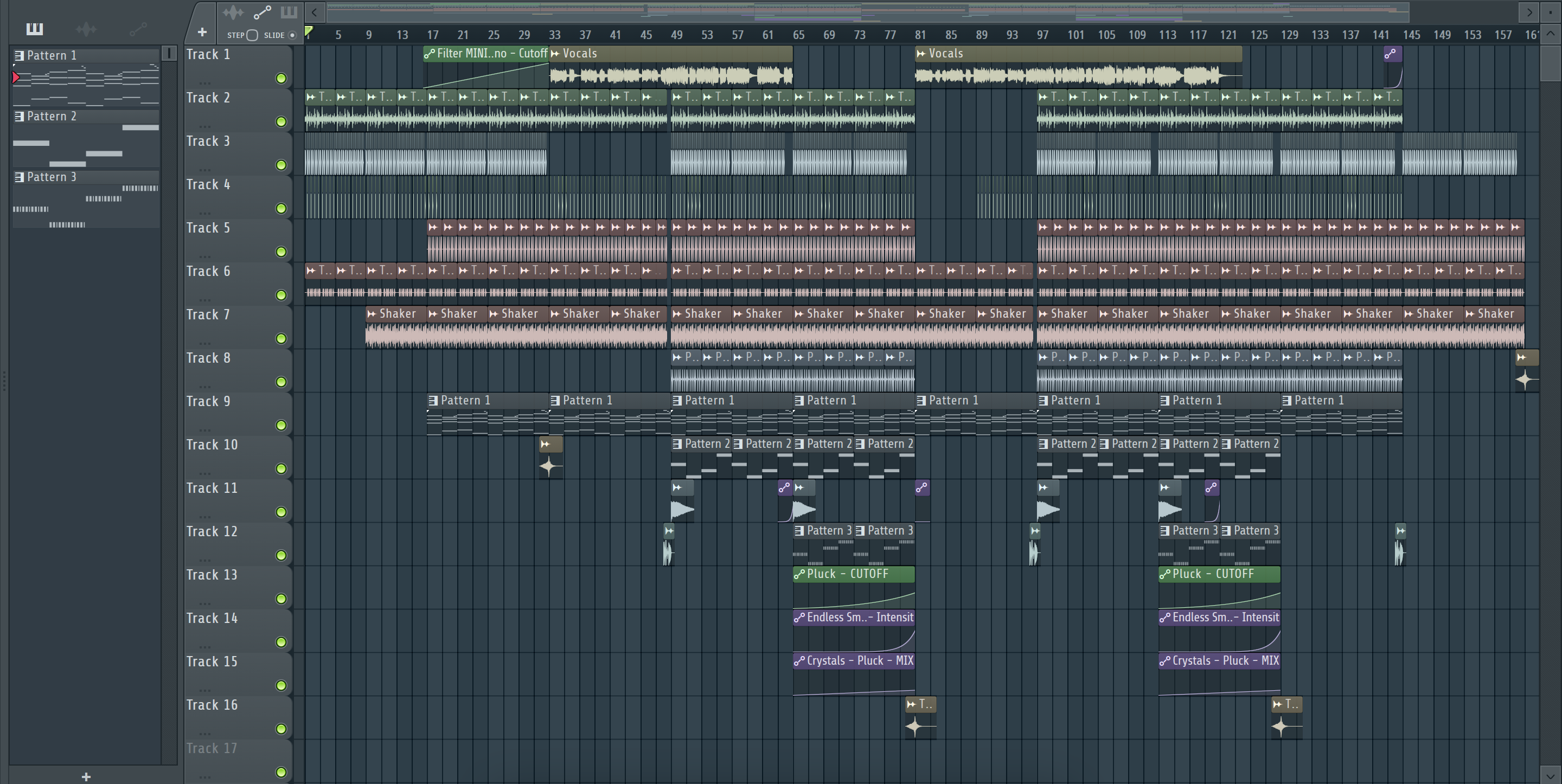The height and width of the screenshot is (784, 1562).
Task: Toggle the SLIDE mode radio button
Action: (292, 35)
